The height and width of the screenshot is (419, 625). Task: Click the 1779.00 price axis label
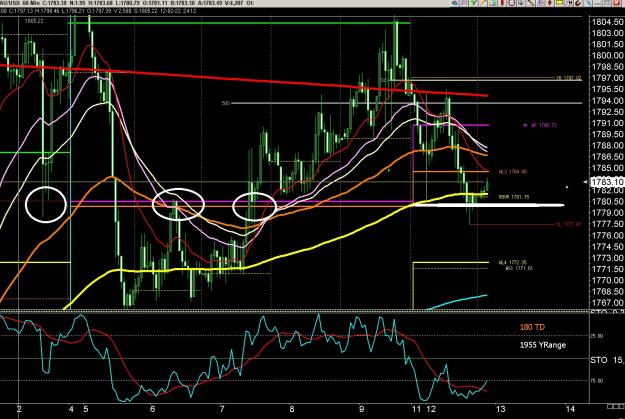click(607, 212)
